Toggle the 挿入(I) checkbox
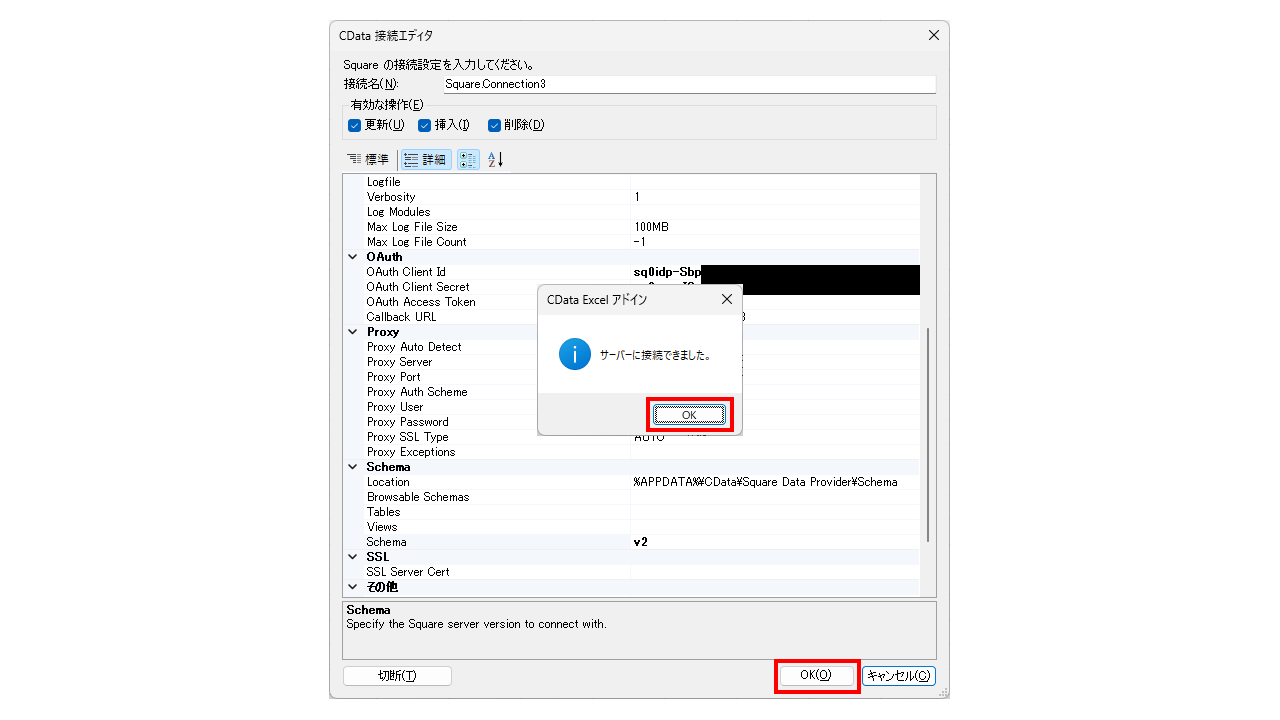The image size is (1280, 720). point(424,125)
